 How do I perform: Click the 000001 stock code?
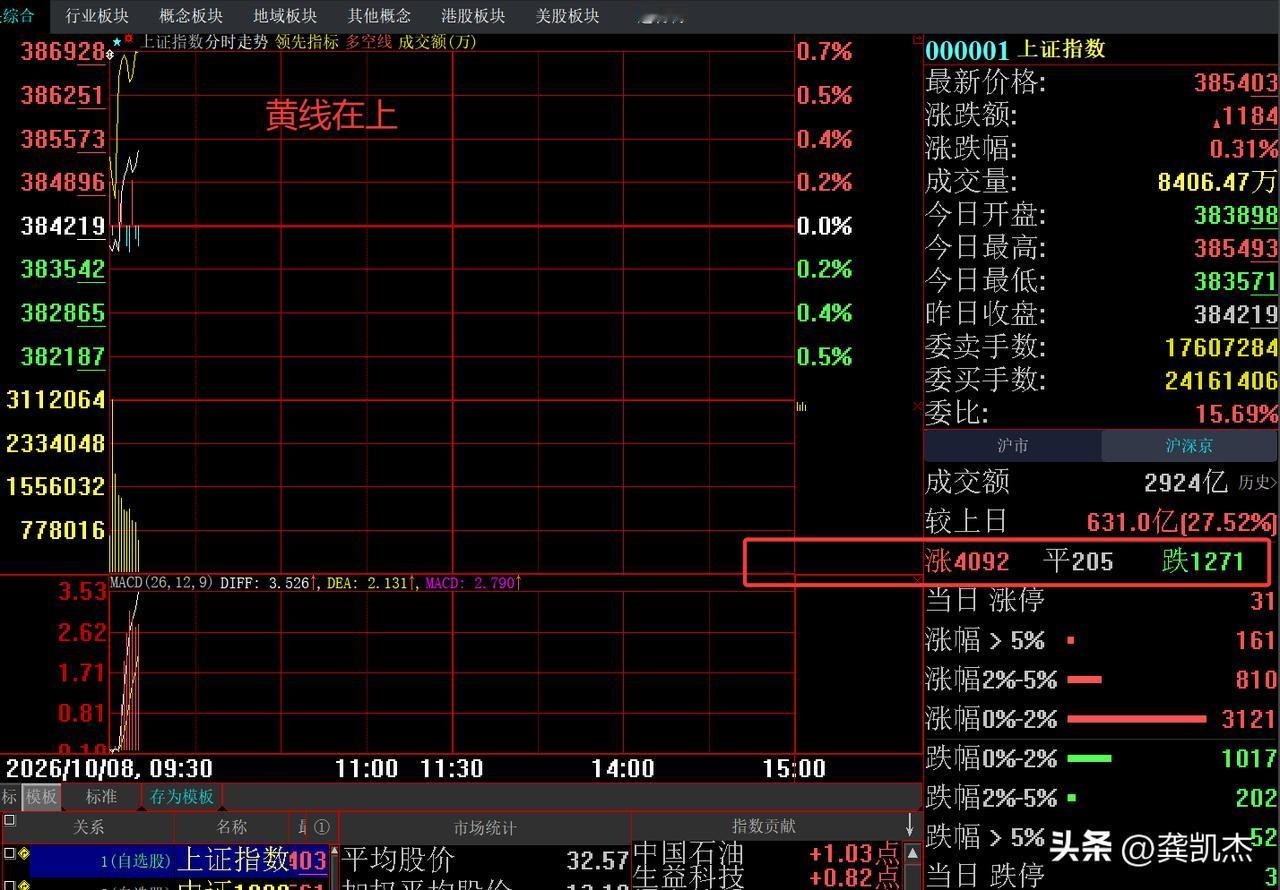pyautogui.click(x=967, y=50)
